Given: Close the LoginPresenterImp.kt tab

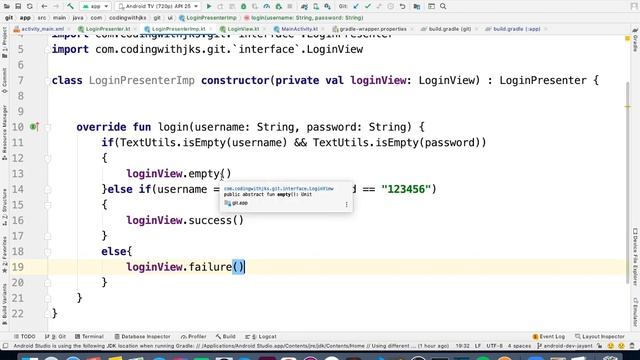Looking at the screenshot, I should click(x=211, y=29).
